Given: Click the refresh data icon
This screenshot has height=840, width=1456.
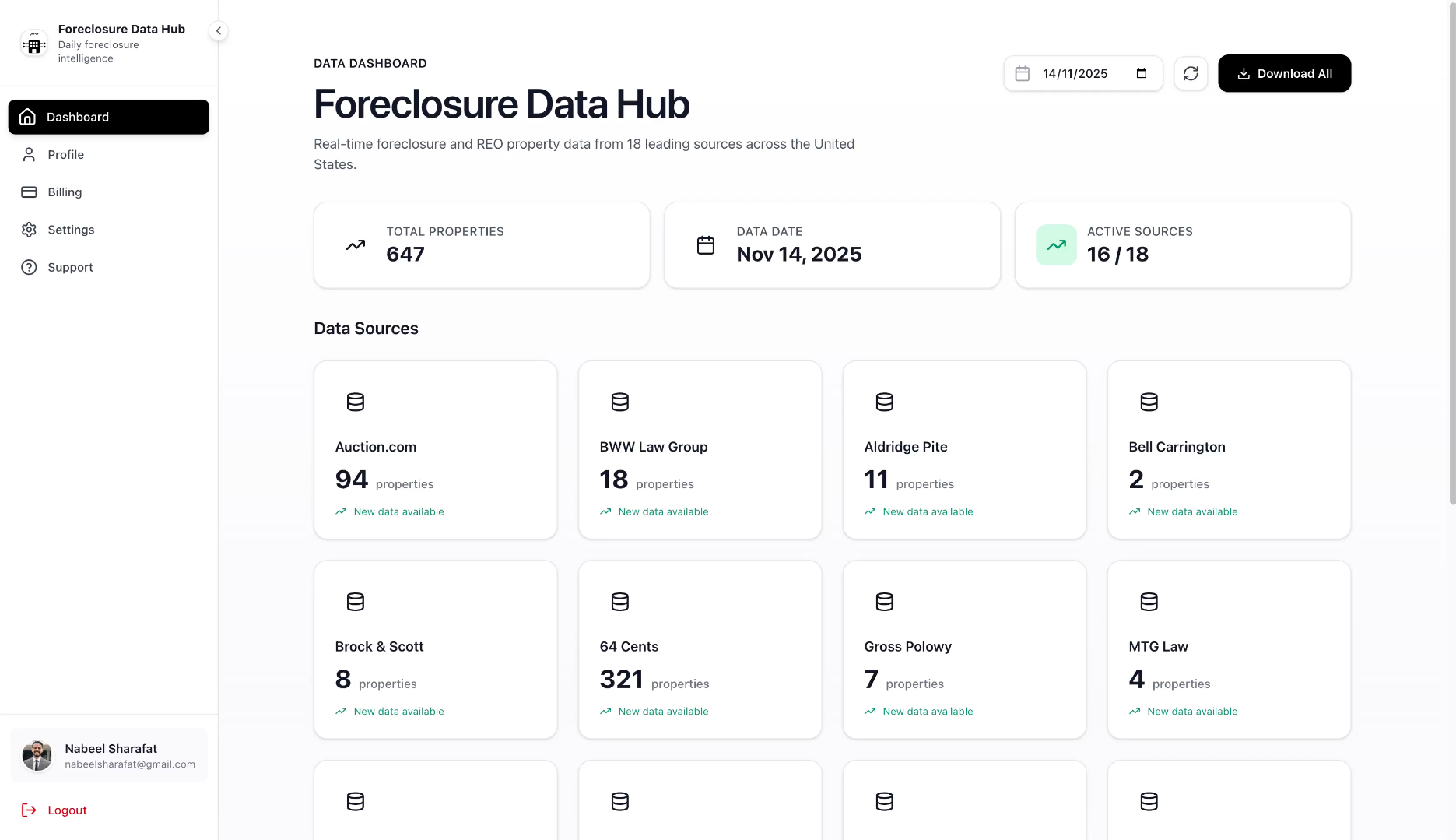Looking at the screenshot, I should click(x=1191, y=73).
